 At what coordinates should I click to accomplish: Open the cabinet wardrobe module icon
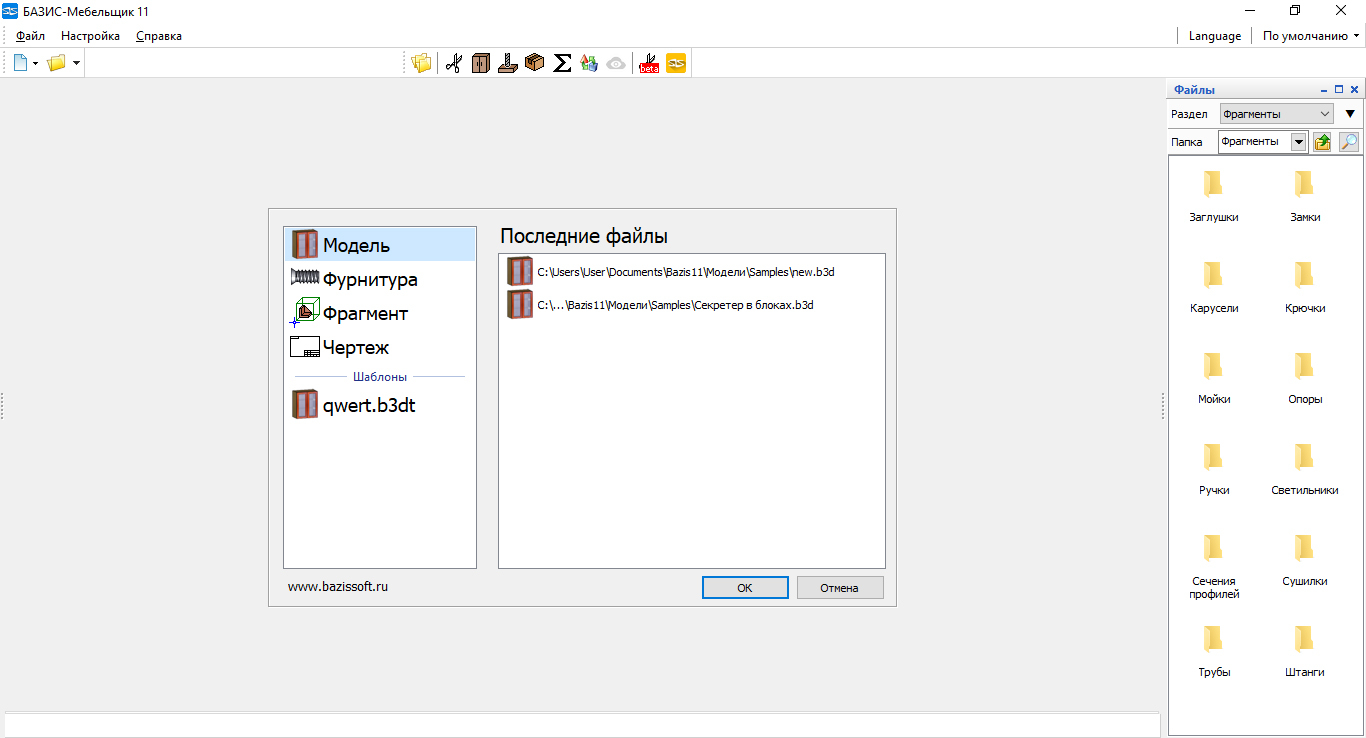click(481, 63)
